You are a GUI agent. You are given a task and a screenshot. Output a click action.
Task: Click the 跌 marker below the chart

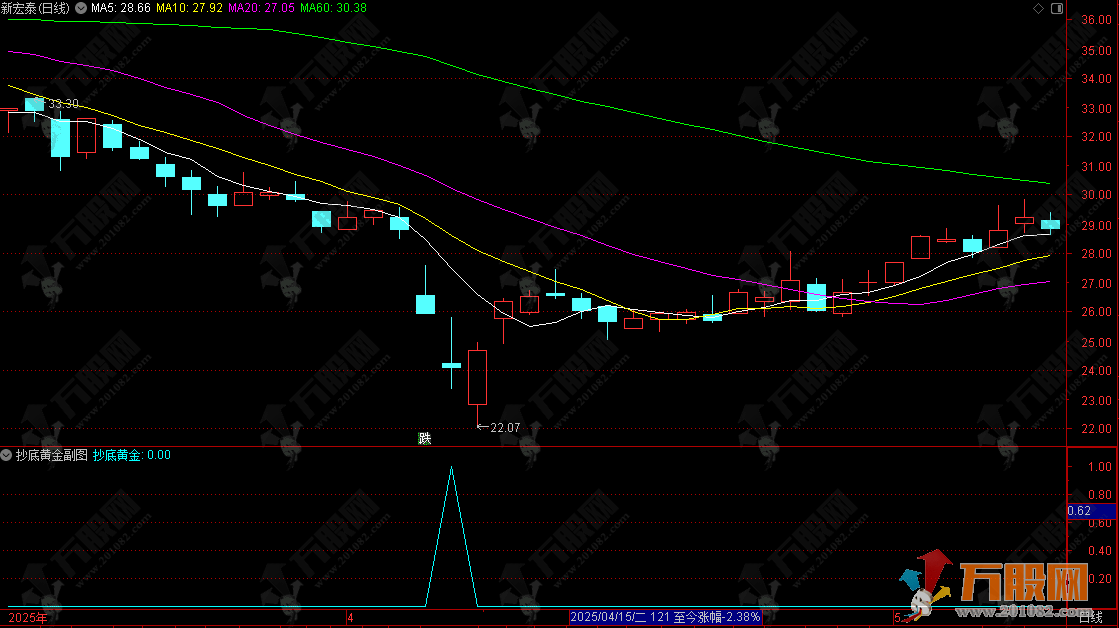tap(424, 438)
